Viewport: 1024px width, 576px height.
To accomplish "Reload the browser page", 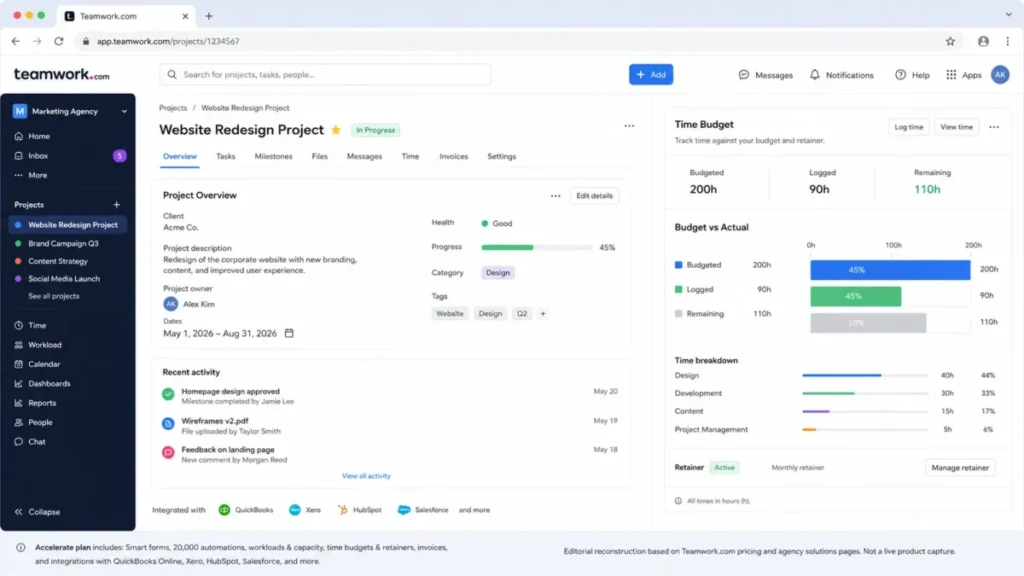I will 59,41.
